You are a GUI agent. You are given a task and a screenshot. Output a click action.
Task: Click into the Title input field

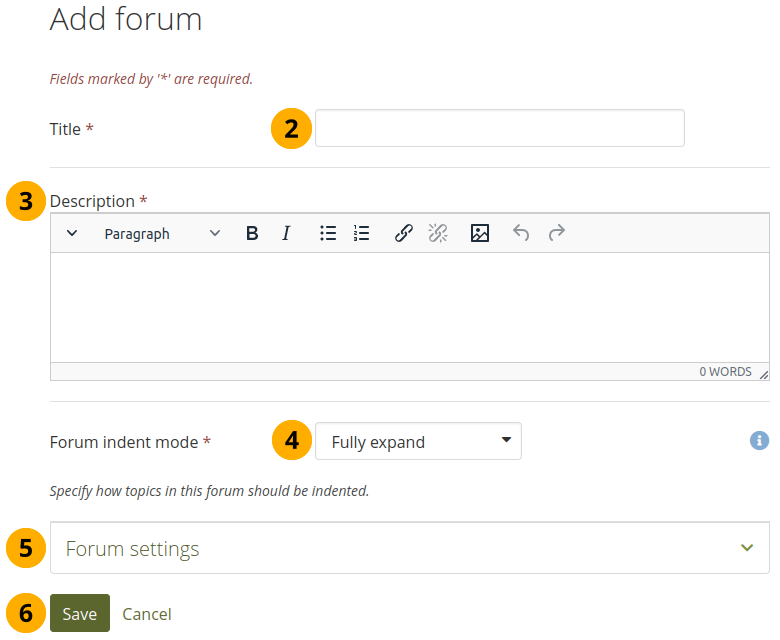point(499,128)
